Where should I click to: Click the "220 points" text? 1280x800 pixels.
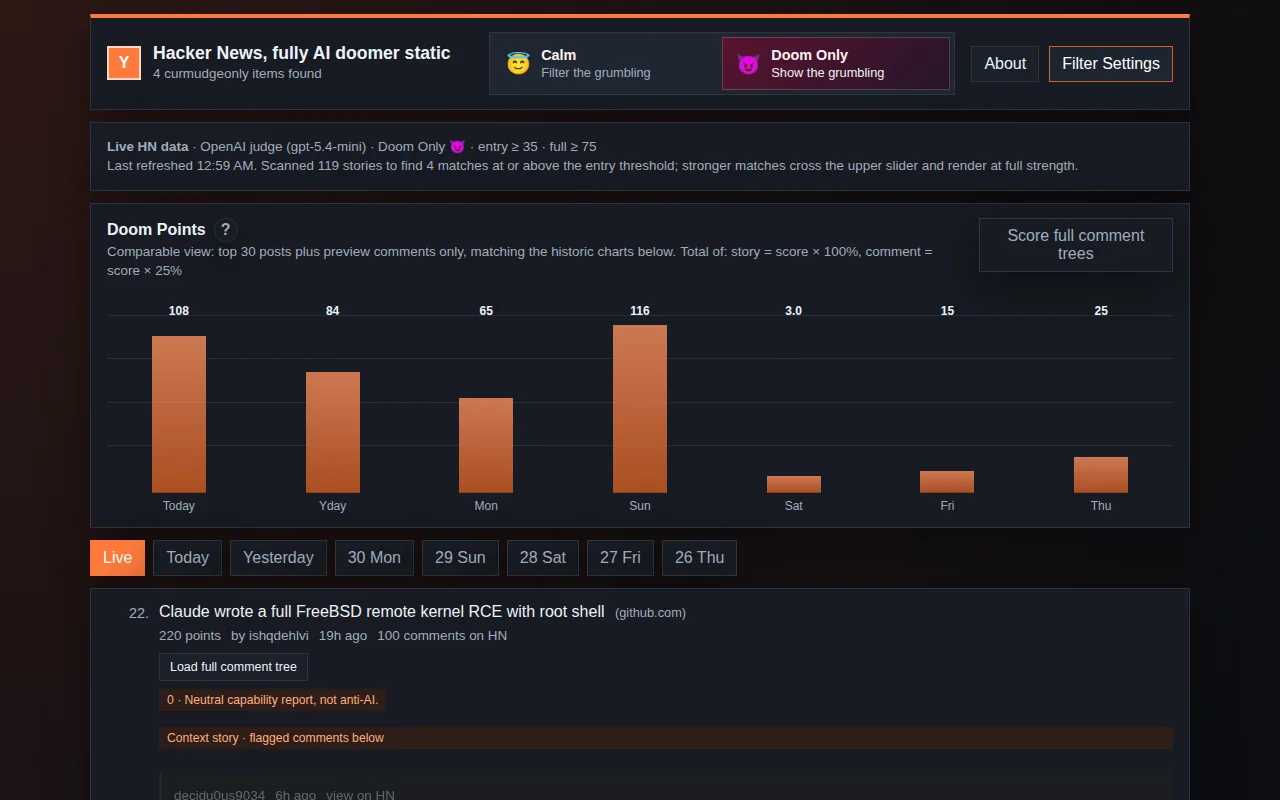coord(190,636)
